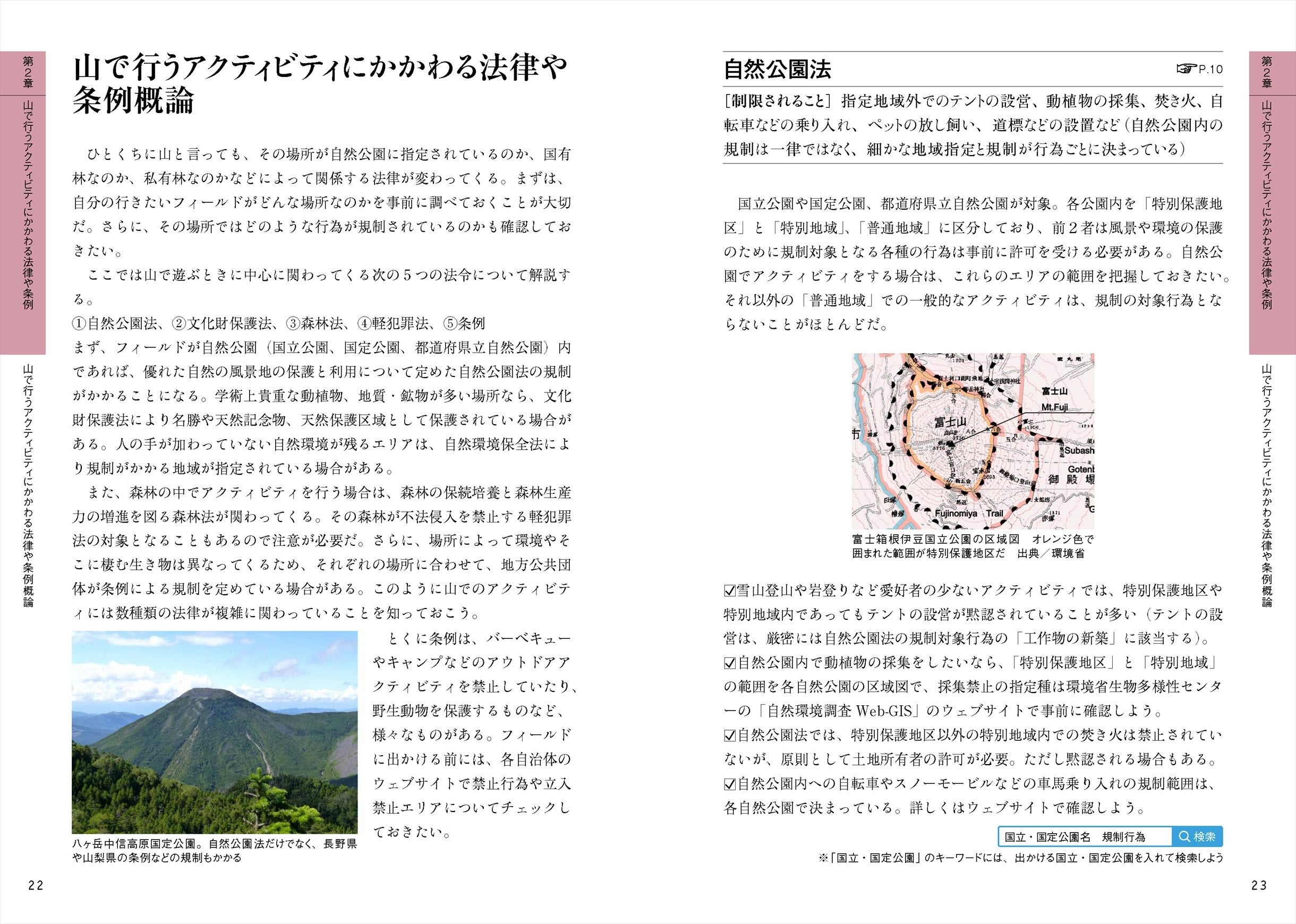Toggle the checkbox before 雪山登山や岩登り

[x=730, y=590]
